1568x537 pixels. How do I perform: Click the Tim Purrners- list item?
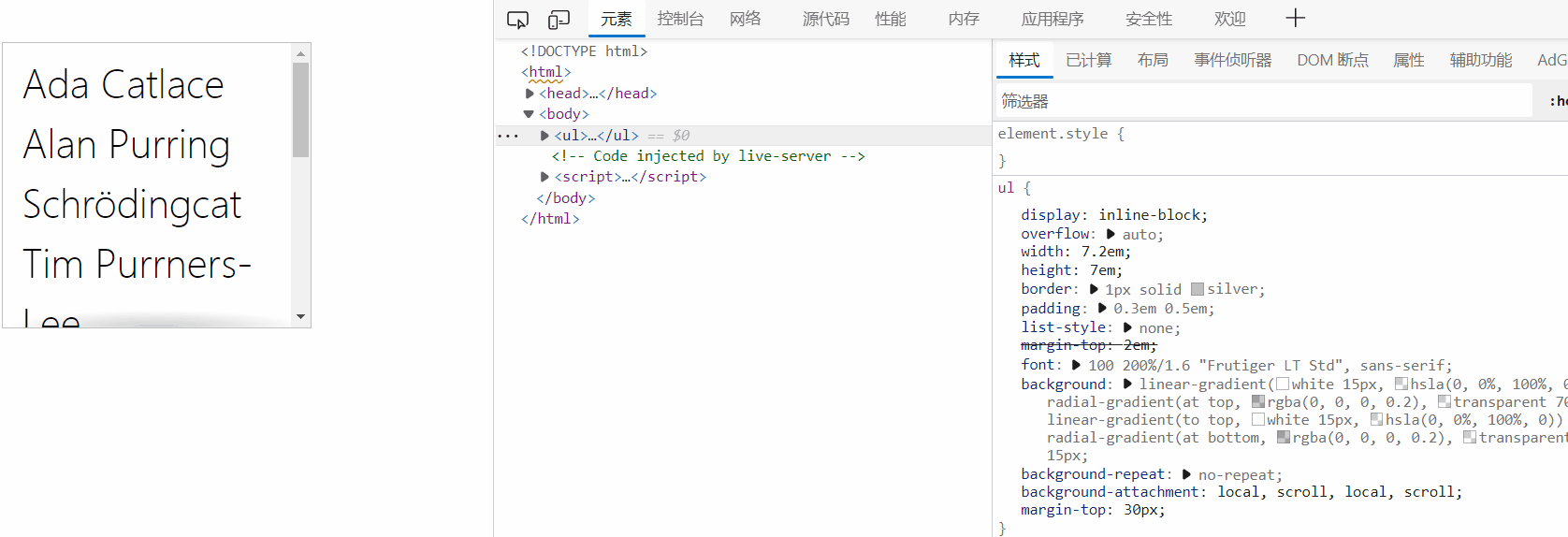[137, 264]
